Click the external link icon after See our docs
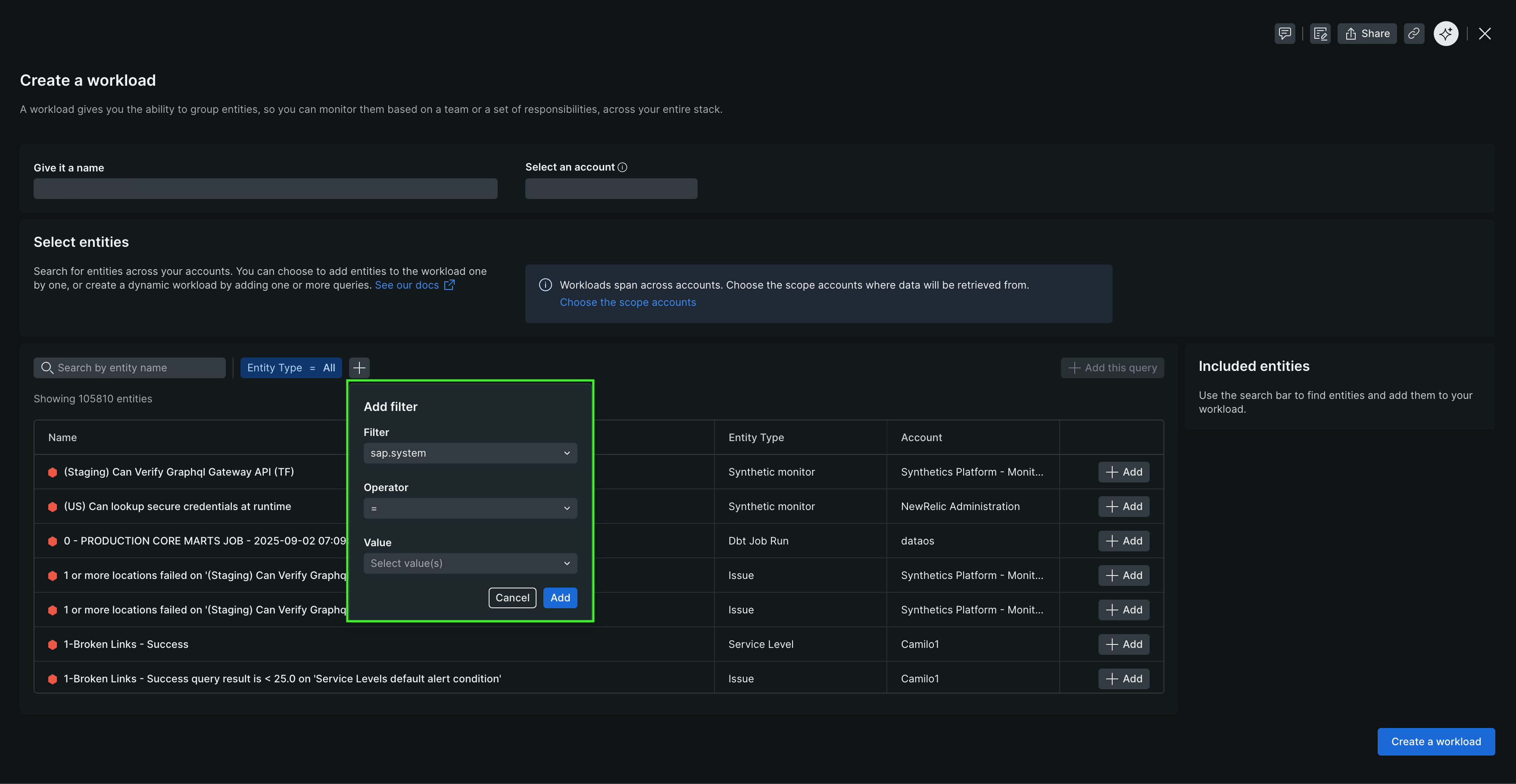This screenshot has width=1516, height=784. (449, 285)
